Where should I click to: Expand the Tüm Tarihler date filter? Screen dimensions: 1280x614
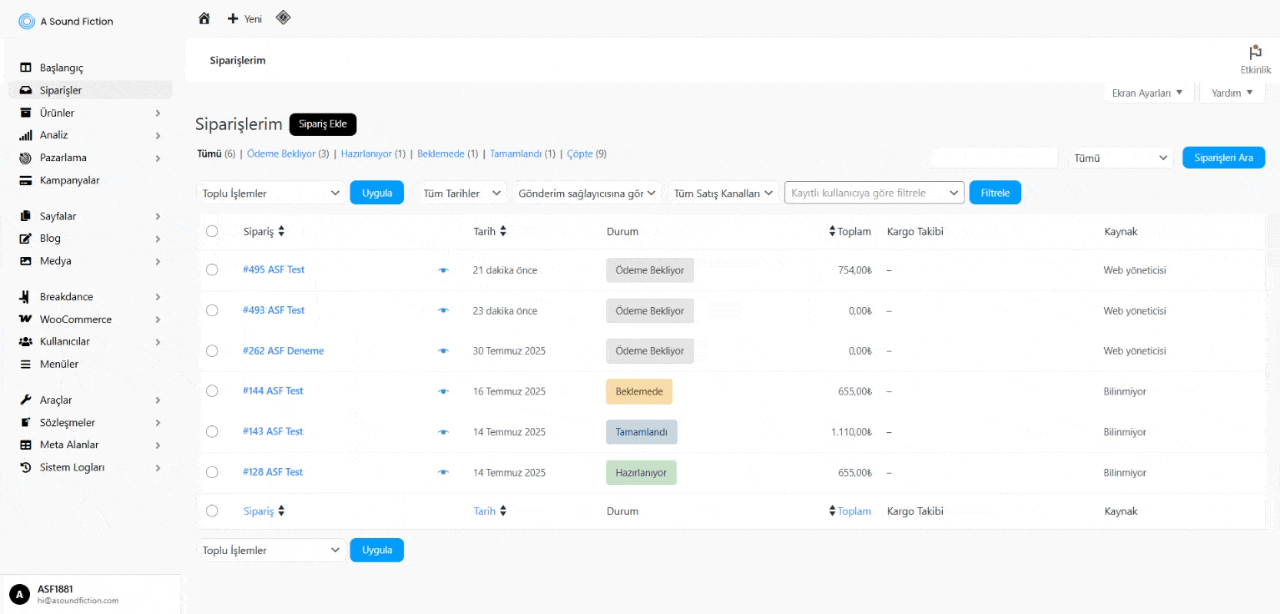tap(462, 193)
